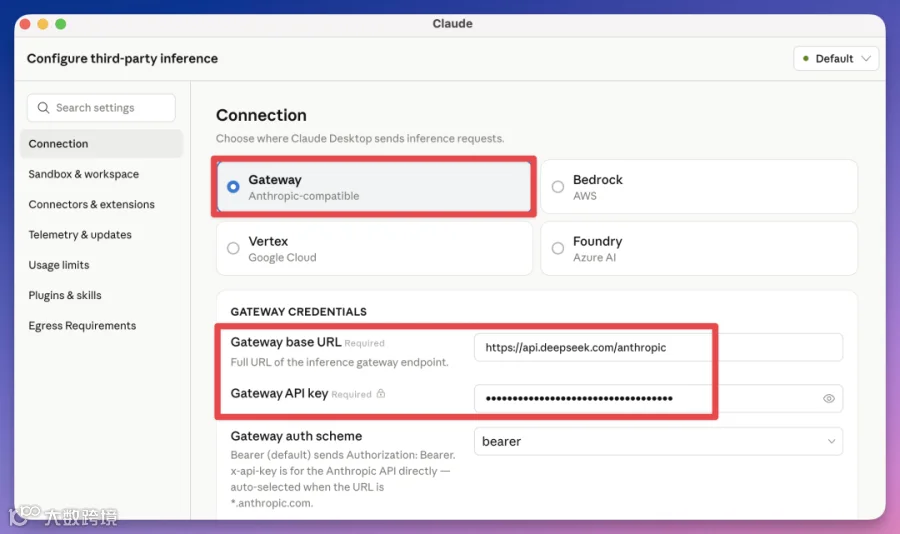Click the Gateway auth scheme label
Screen dimensions: 900x534
point(296,436)
